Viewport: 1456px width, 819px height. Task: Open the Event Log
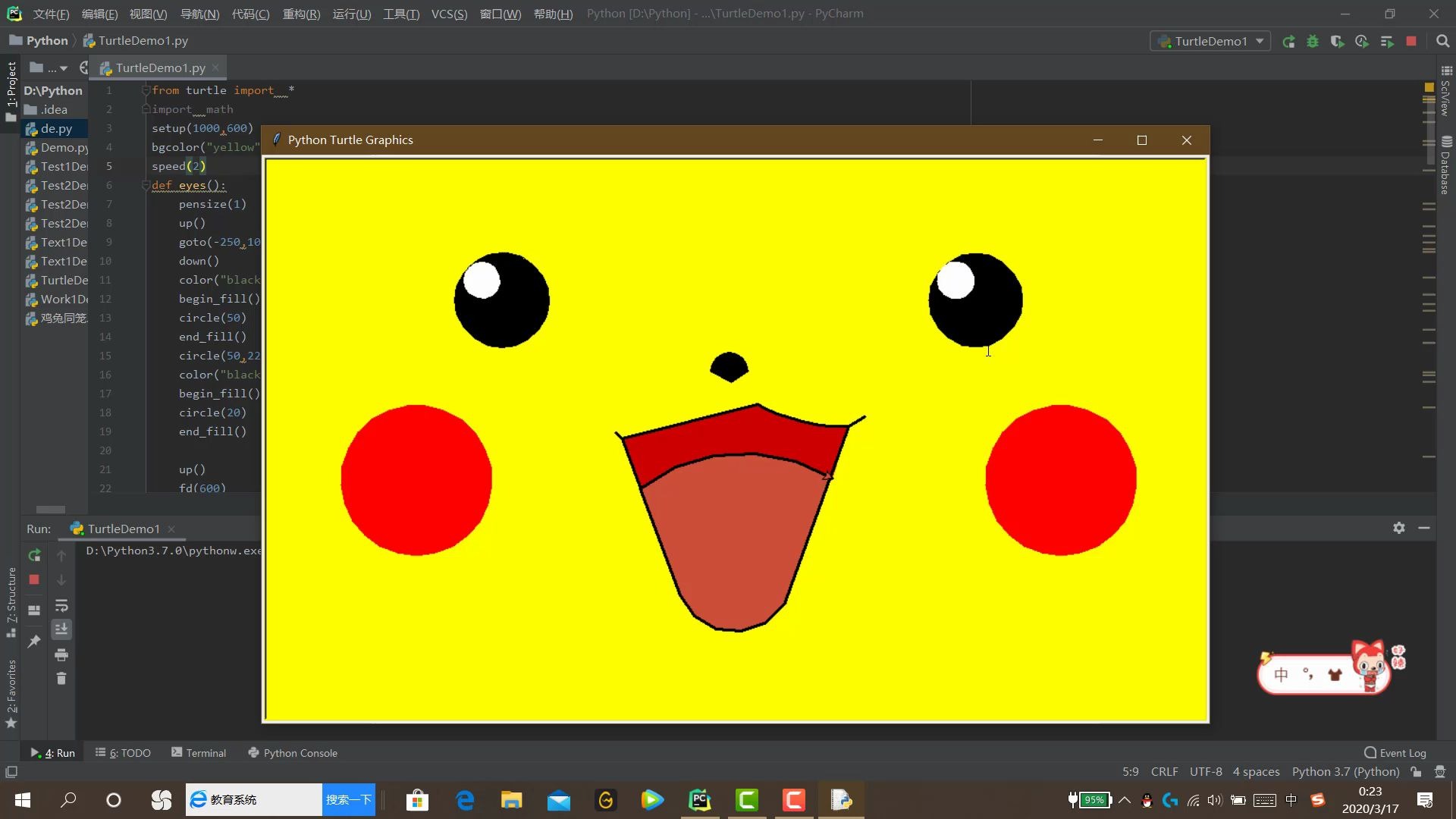1395,753
